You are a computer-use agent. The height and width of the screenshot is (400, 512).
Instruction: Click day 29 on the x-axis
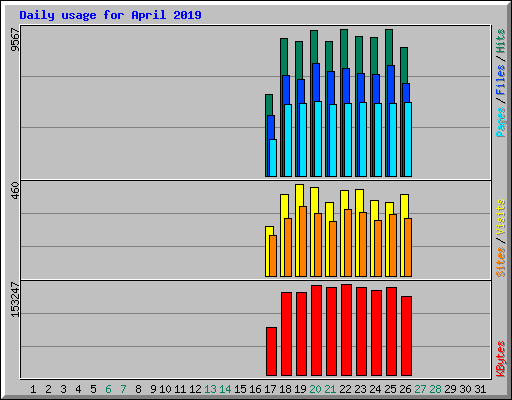click(450, 389)
